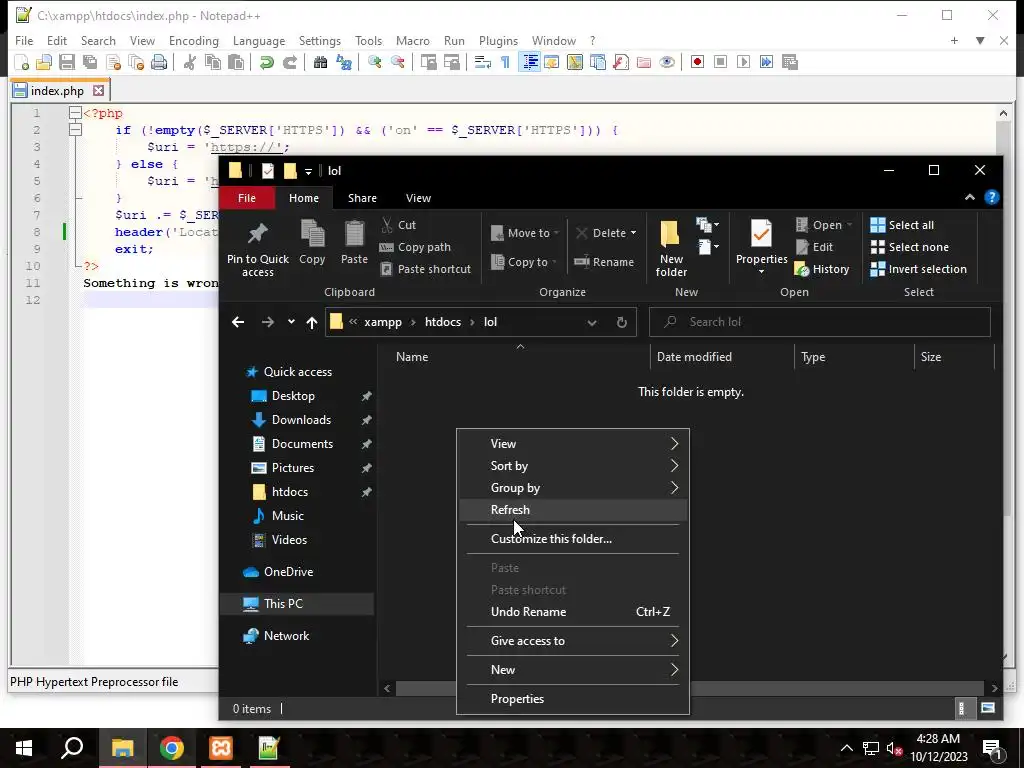This screenshot has height=768, width=1024.
Task: Click the Redo arrow in Notepad++ toolbar
Action: point(289,63)
